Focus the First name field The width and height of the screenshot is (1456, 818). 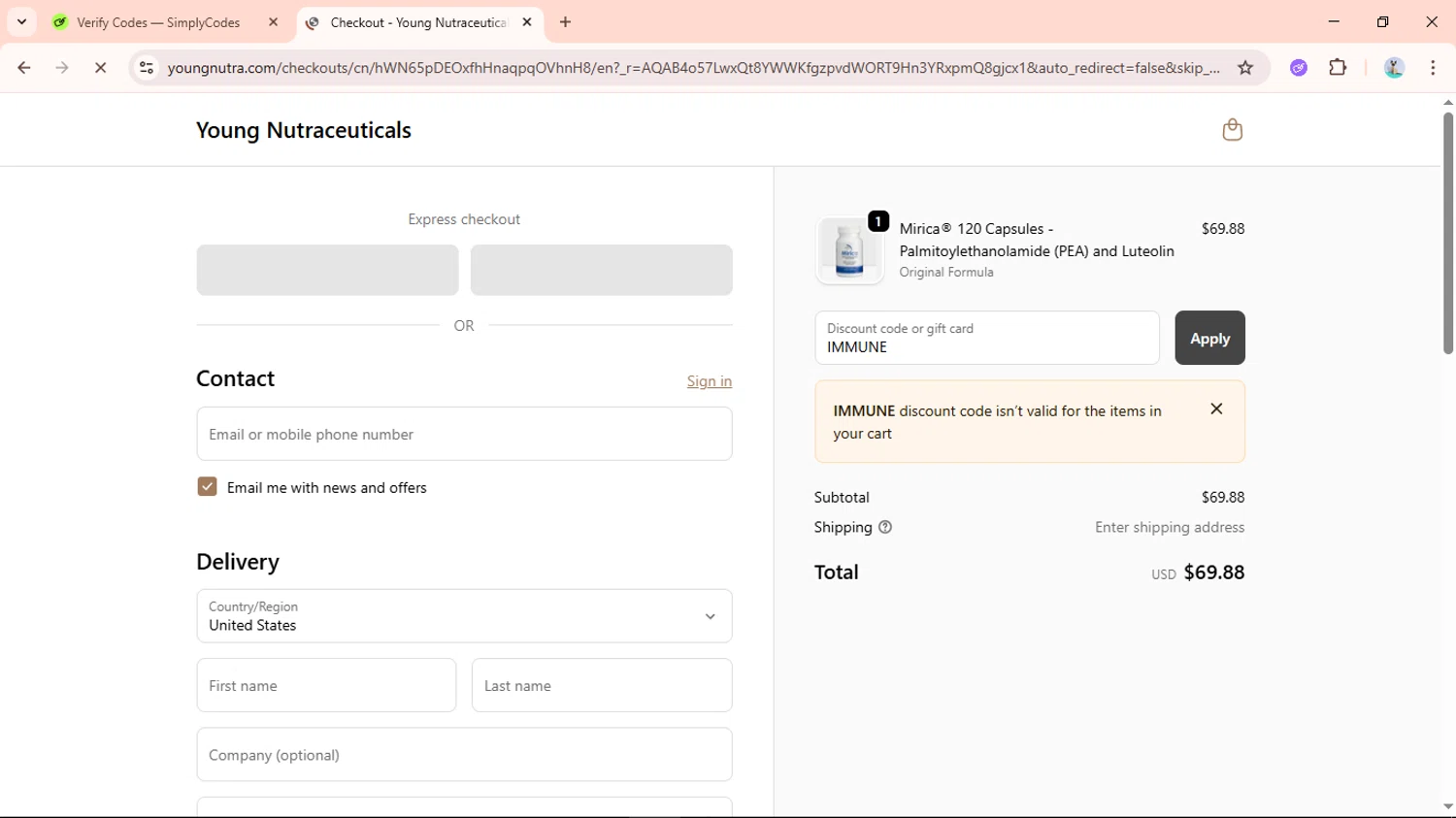coord(326,685)
